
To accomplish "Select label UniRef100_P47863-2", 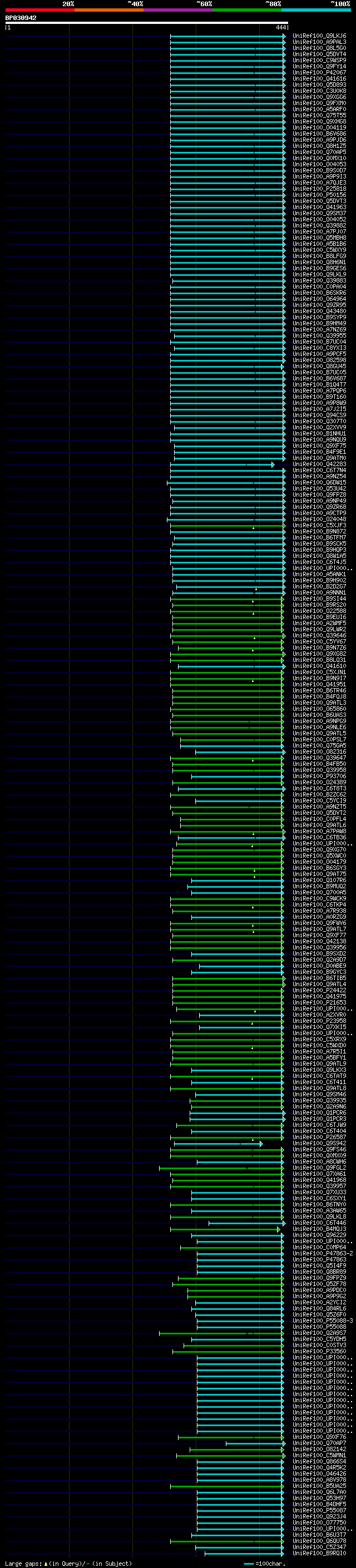I will tap(323, 1253).
